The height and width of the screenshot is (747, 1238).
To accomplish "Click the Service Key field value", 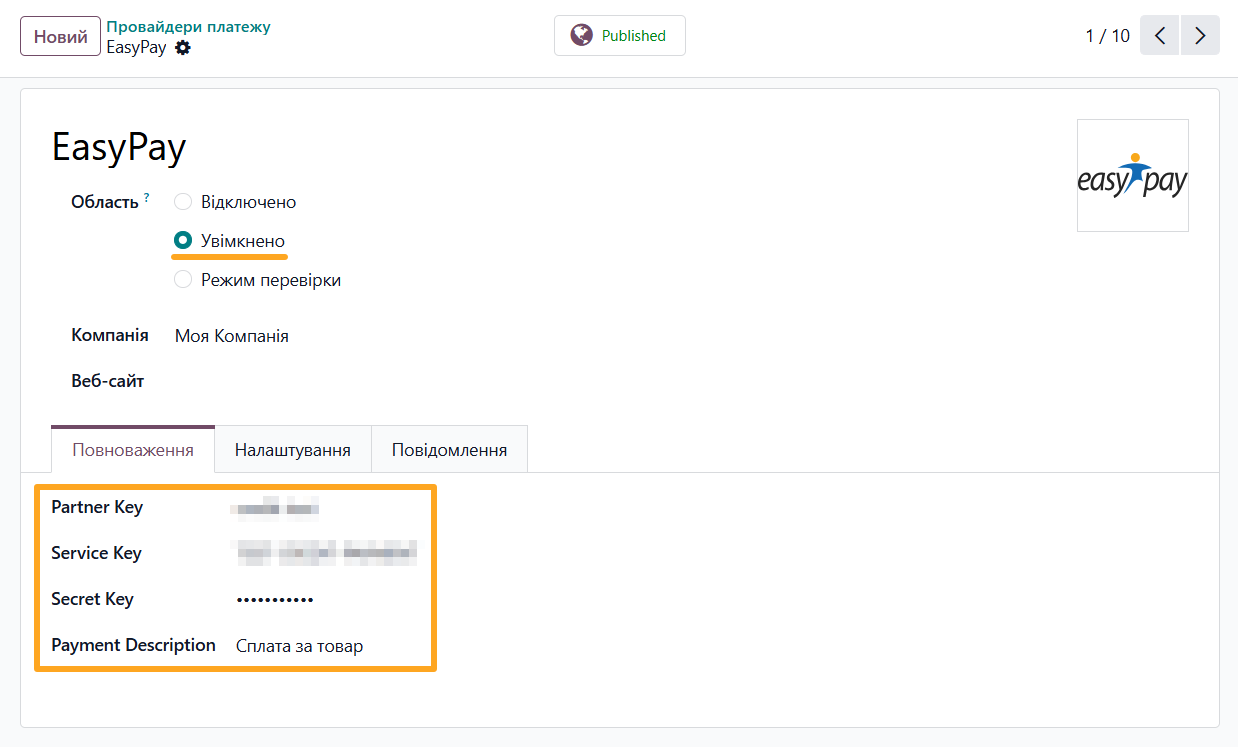I will tap(324, 553).
